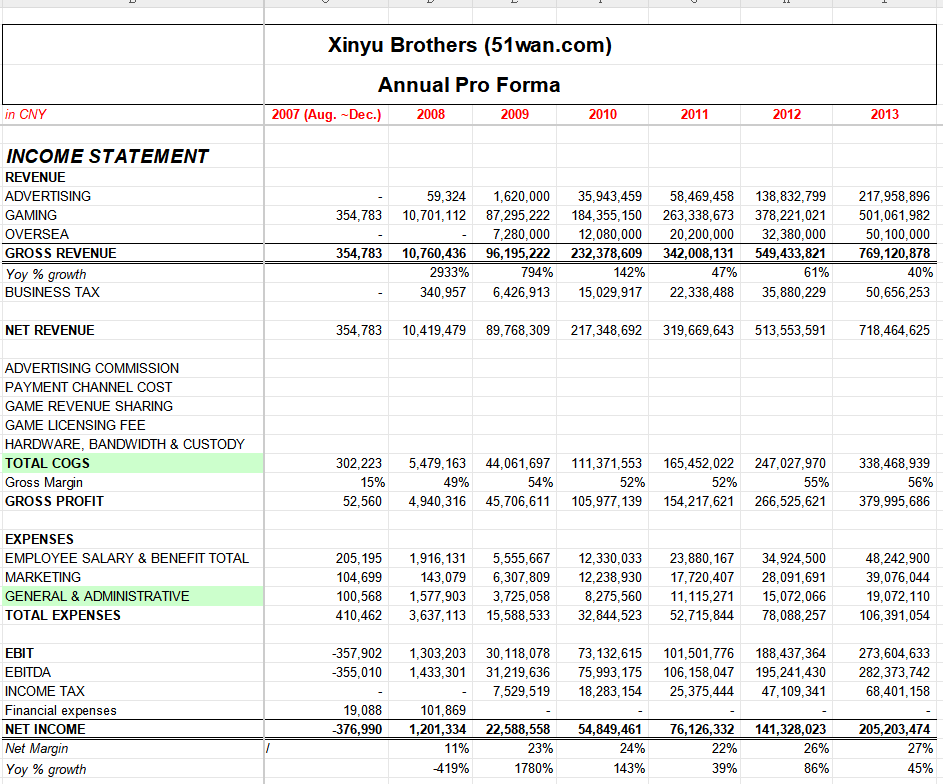Select the MARKETING row label

click(x=43, y=577)
